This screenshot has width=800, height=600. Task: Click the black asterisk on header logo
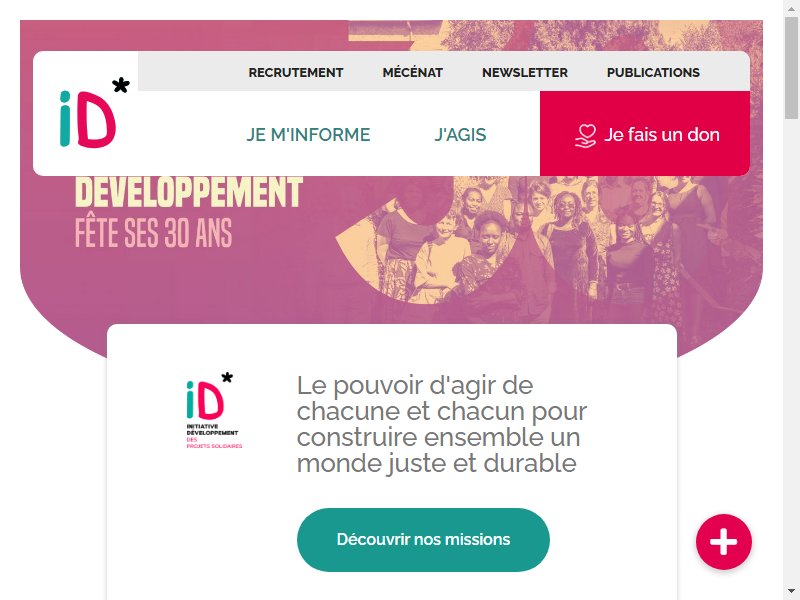point(120,85)
